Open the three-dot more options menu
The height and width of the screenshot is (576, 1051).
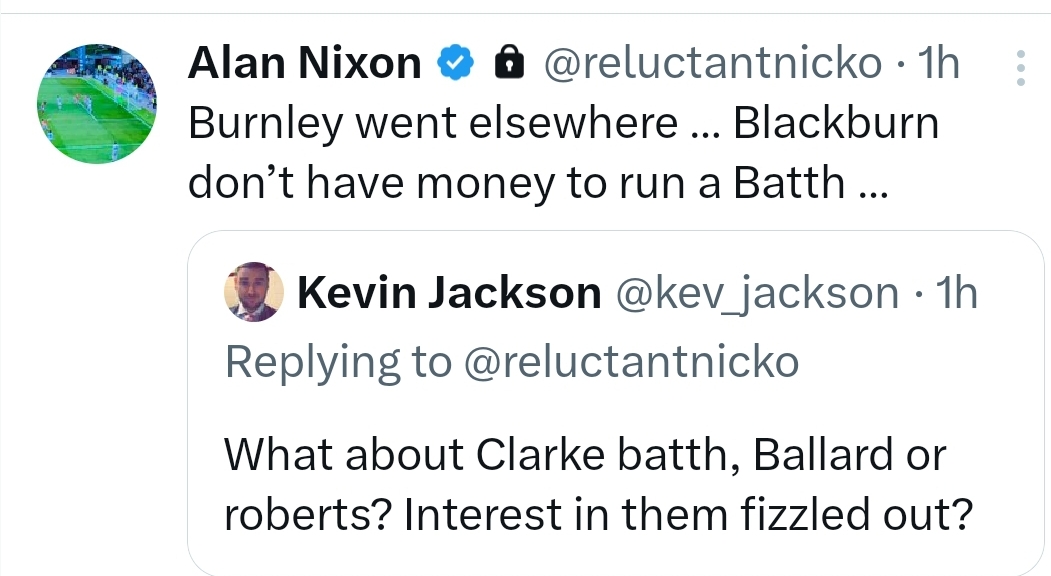1020,67
